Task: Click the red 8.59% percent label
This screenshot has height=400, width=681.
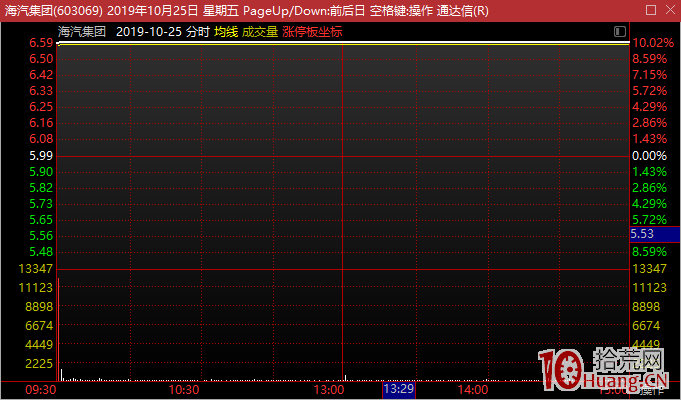Action: (649, 59)
